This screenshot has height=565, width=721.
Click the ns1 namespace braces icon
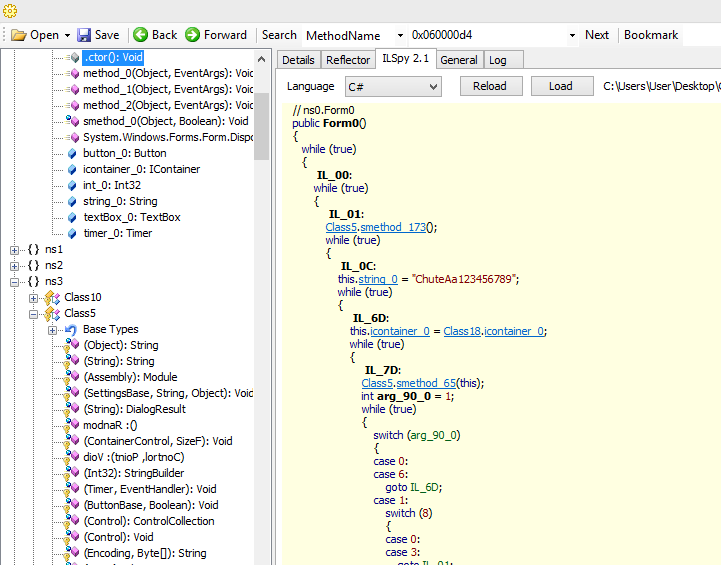click(x=34, y=250)
